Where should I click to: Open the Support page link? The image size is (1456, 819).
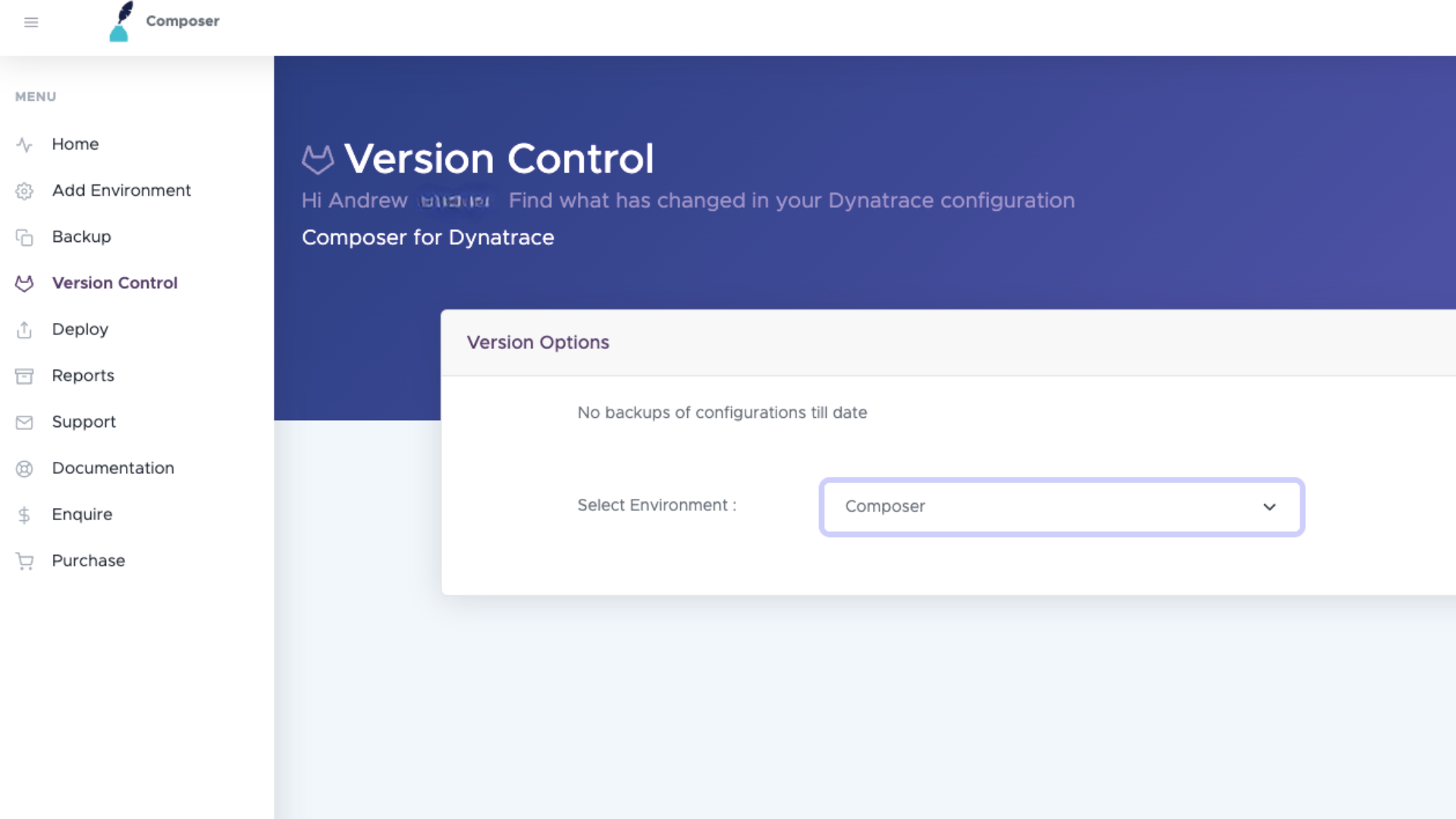[x=83, y=422]
